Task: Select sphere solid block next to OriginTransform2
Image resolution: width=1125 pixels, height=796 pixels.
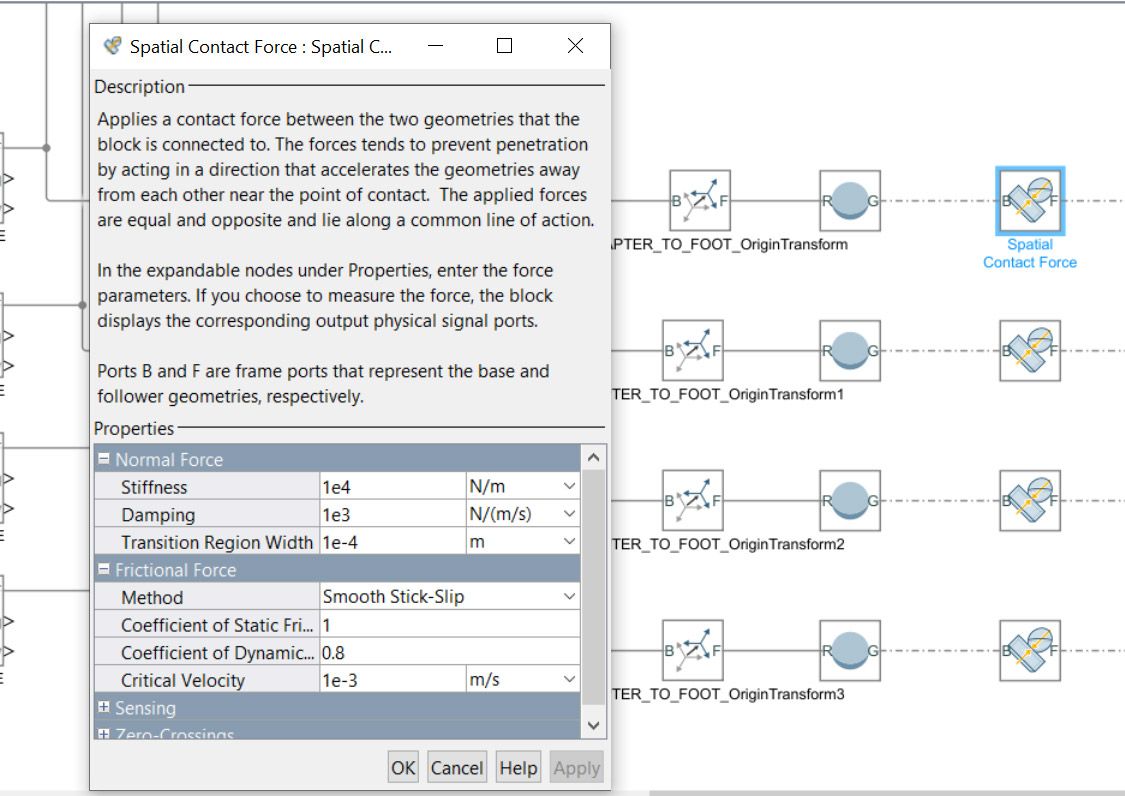Action: point(849,501)
